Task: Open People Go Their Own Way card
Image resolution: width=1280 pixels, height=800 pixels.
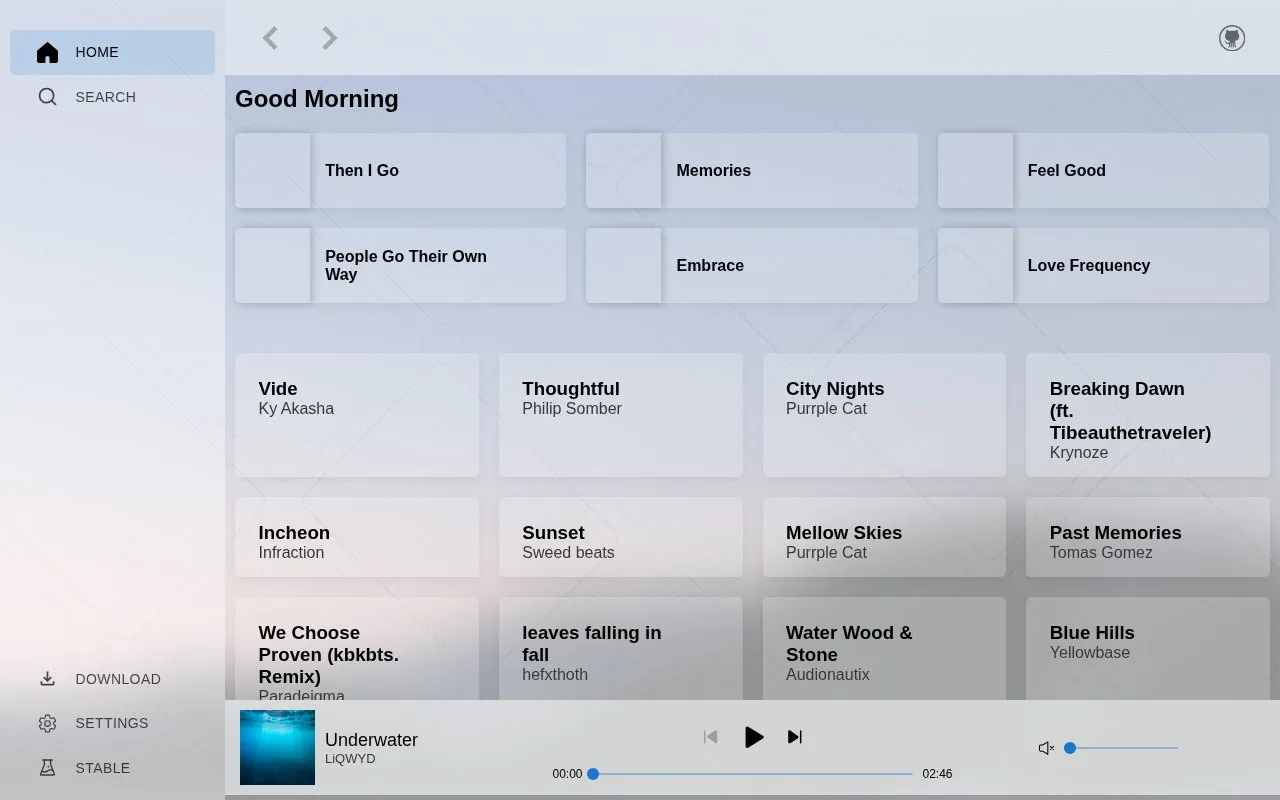Action: (x=400, y=265)
